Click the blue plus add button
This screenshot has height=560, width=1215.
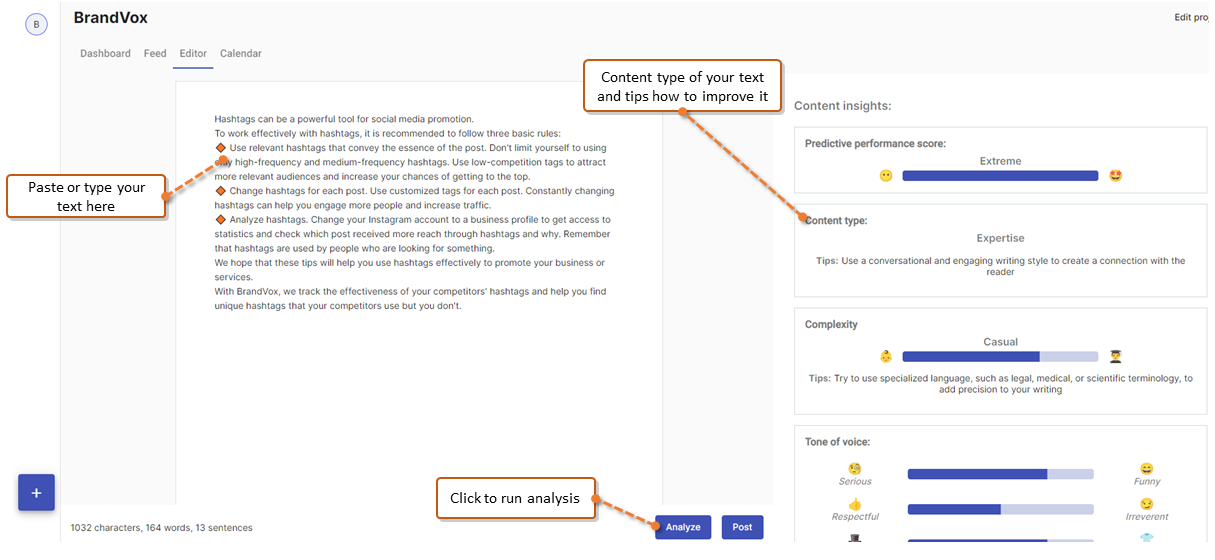[36, 493]
